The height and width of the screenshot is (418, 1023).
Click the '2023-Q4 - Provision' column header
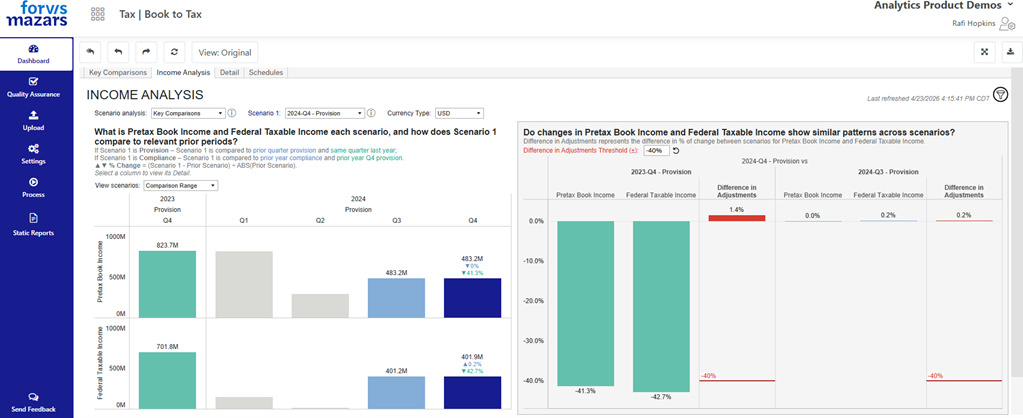[x=661, y=172]
